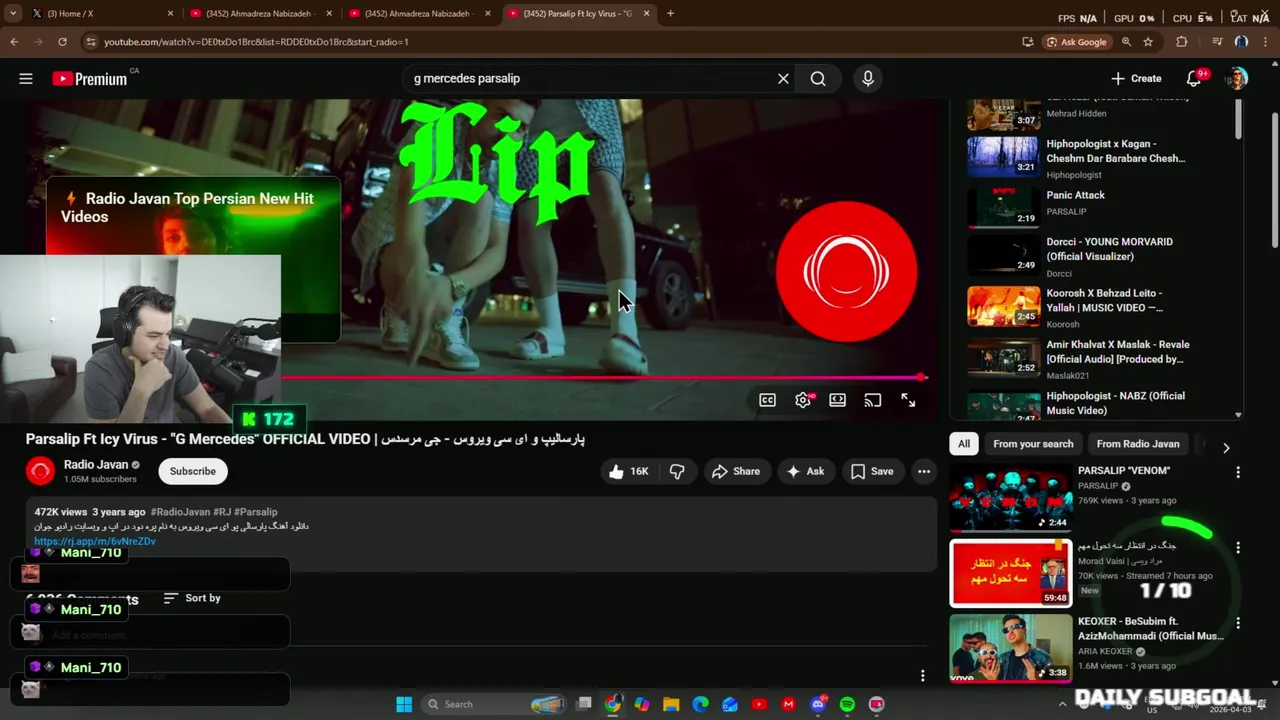Select the All filter chip
The width and height of the screenshot is (1280, 720).
[964, 444]
